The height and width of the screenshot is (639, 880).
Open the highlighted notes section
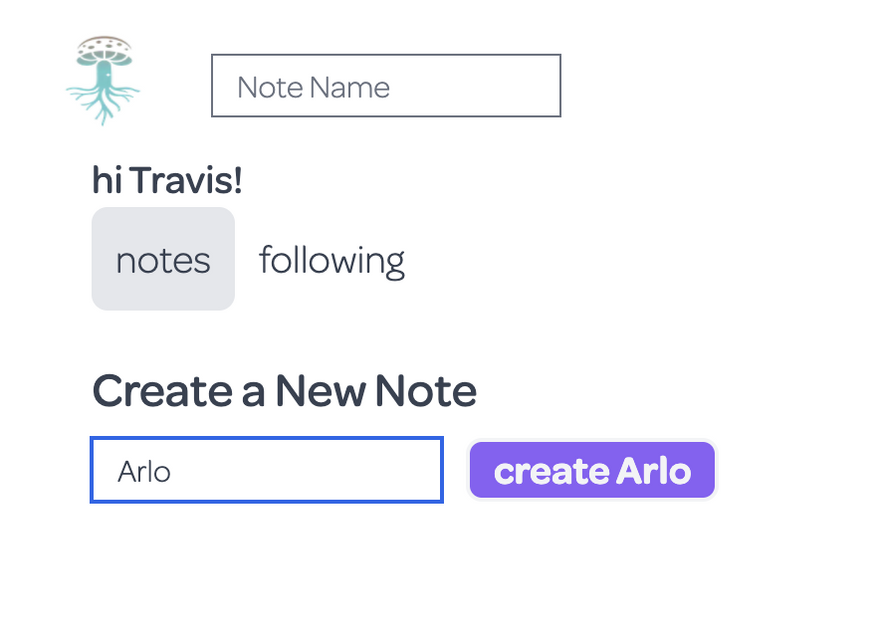pyautogui.click(x=163, y=259)
